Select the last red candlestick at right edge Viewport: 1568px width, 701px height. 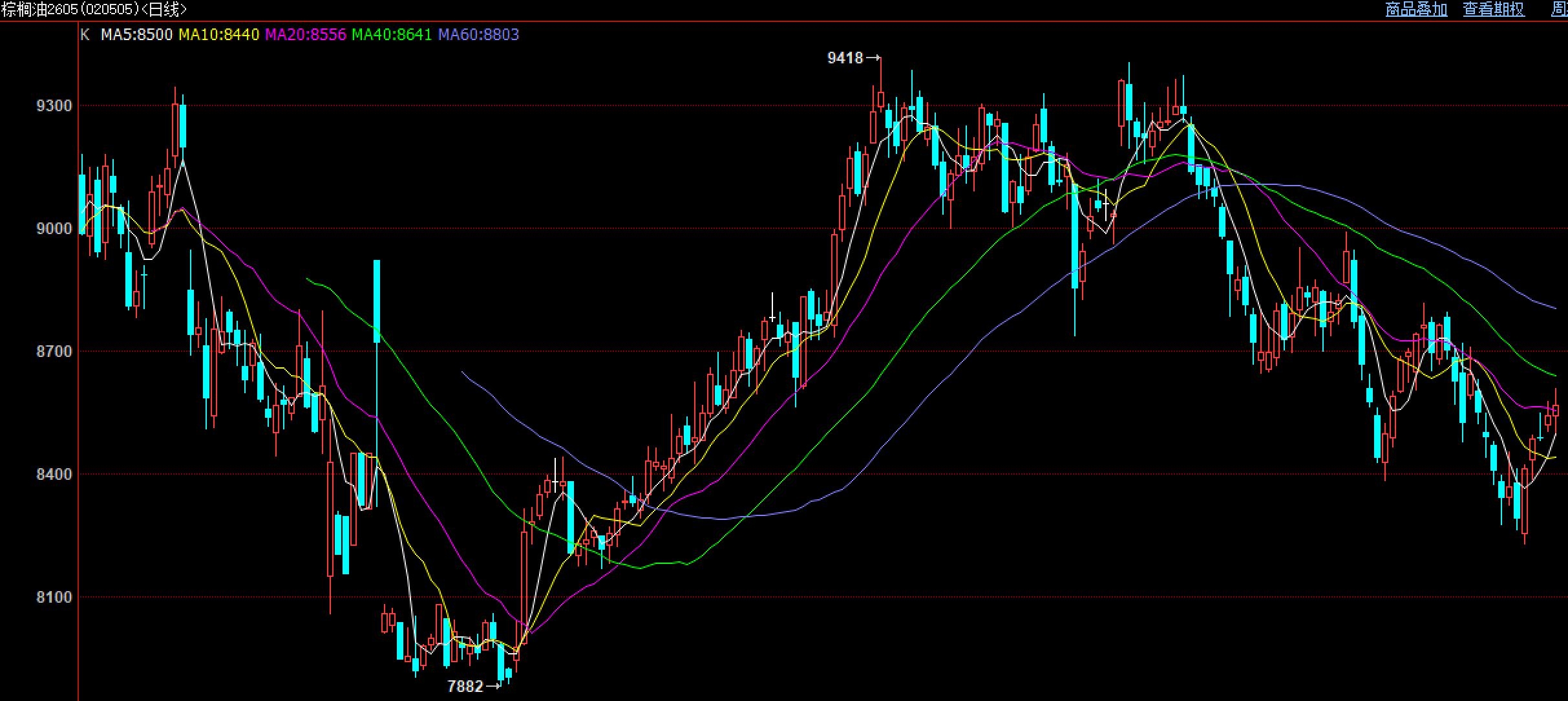pos(1556,410)
